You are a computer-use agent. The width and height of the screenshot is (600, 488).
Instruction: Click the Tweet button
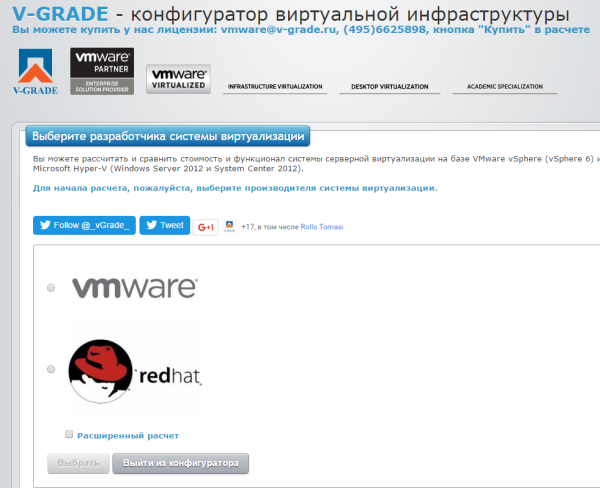point(165,225)
